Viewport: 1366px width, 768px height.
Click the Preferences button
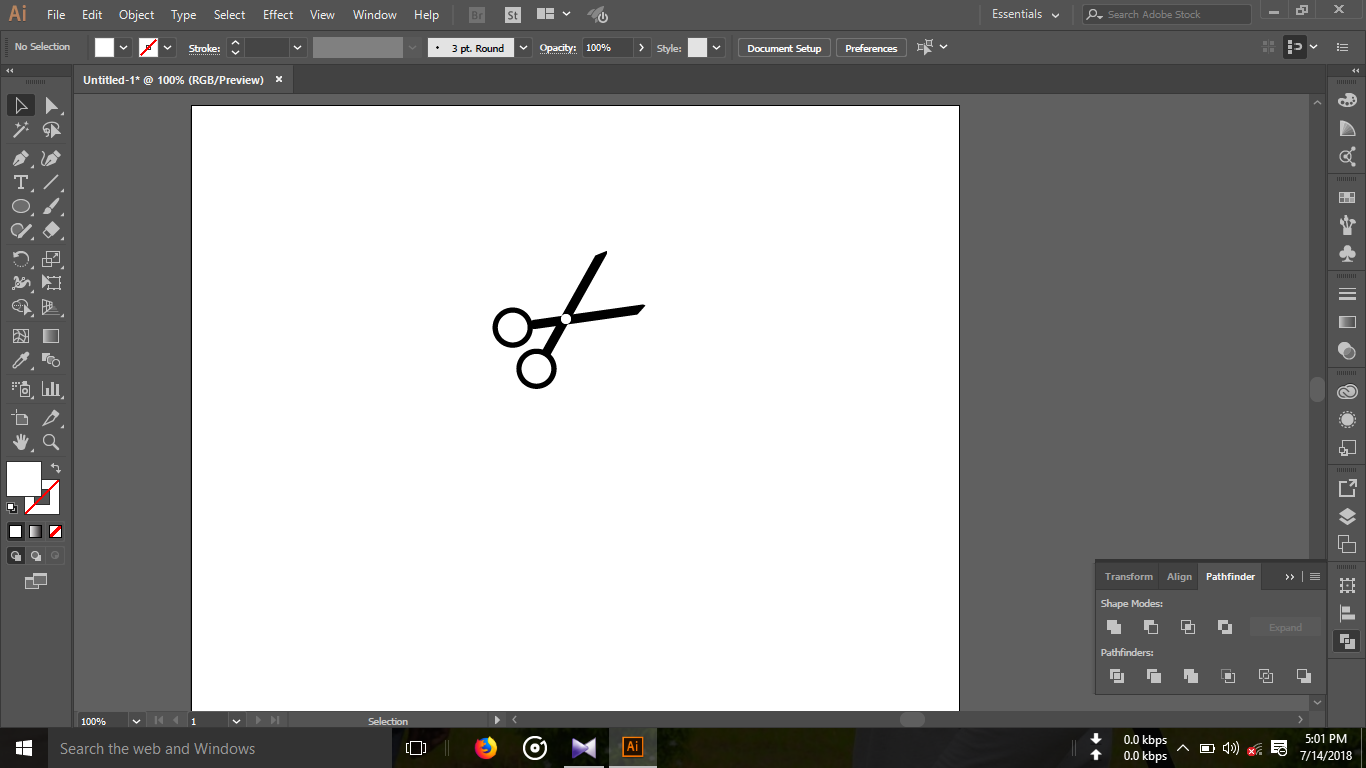coord(870,47)
